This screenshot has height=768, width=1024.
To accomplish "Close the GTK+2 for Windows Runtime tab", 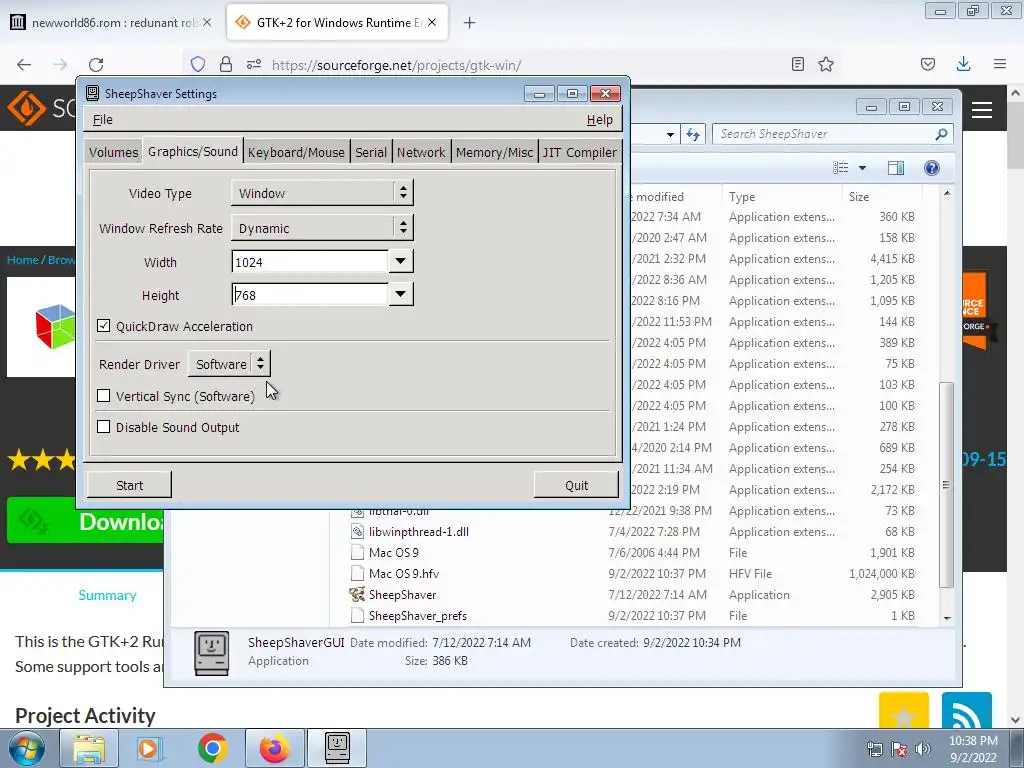I will point(432,22).
